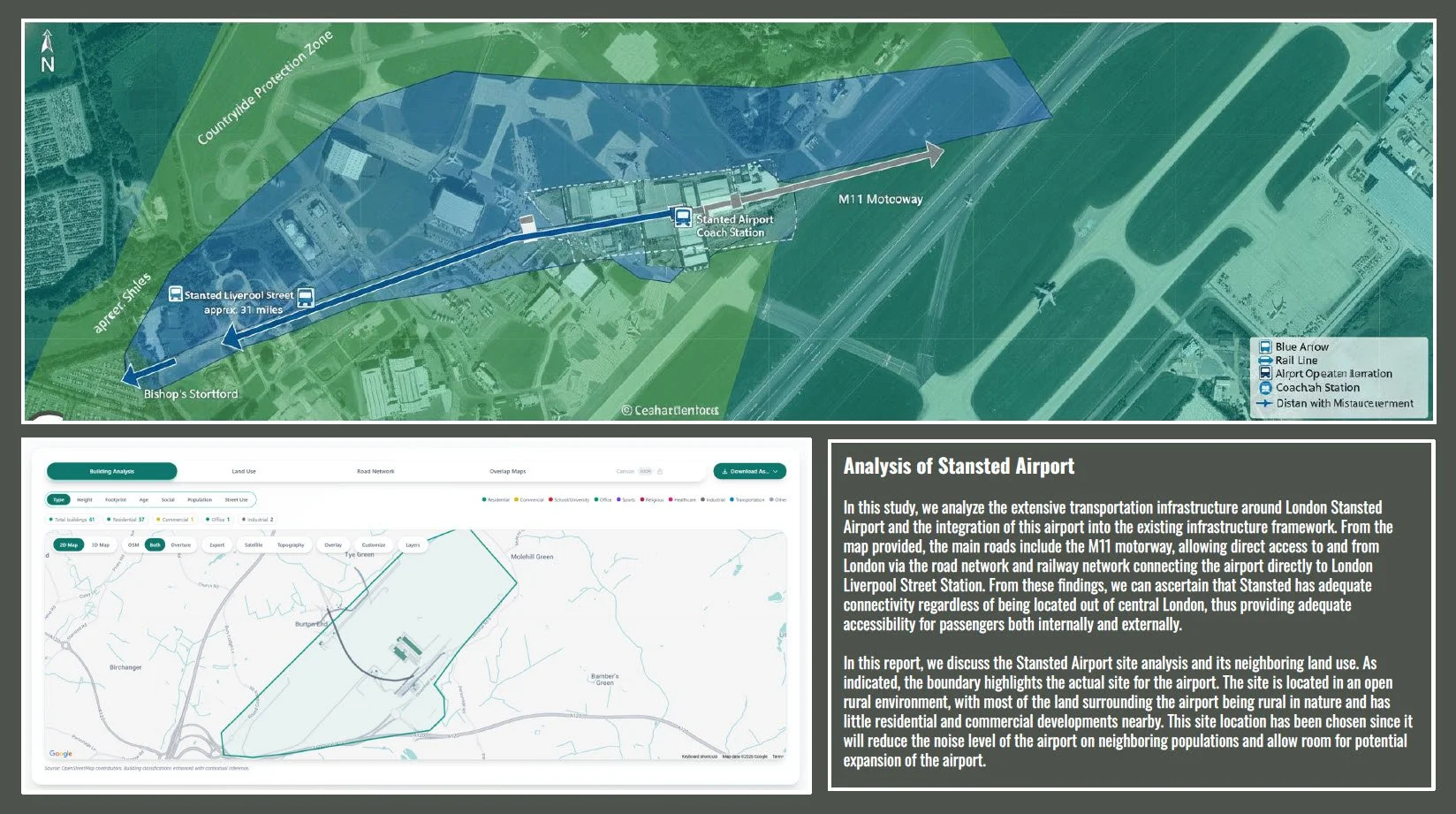This screenshot has height=814, width=1456.
Task: Choose Overture as data source
Action: (x=181, y=544)
